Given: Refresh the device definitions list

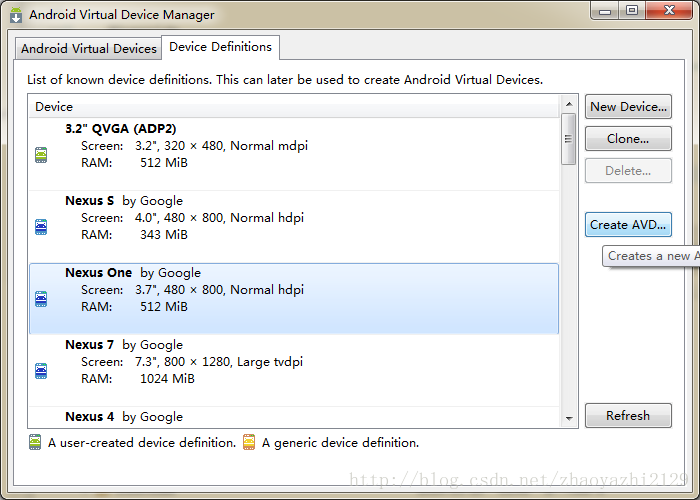Looking at the screenshot, I should click(628, 416).
